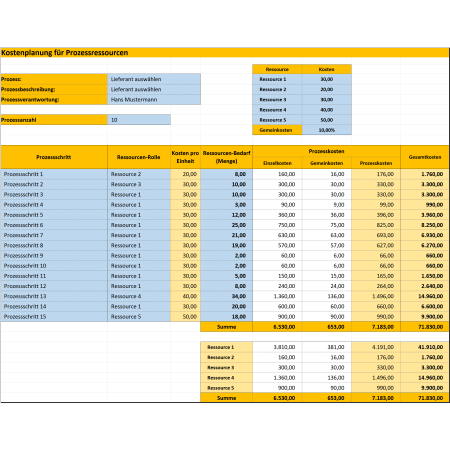Viewport: 450px width, 450px height.
Task: Select the 'Prozessbeschreibung:' label cell
Action: pyautogui.click(x=54, y=89)
